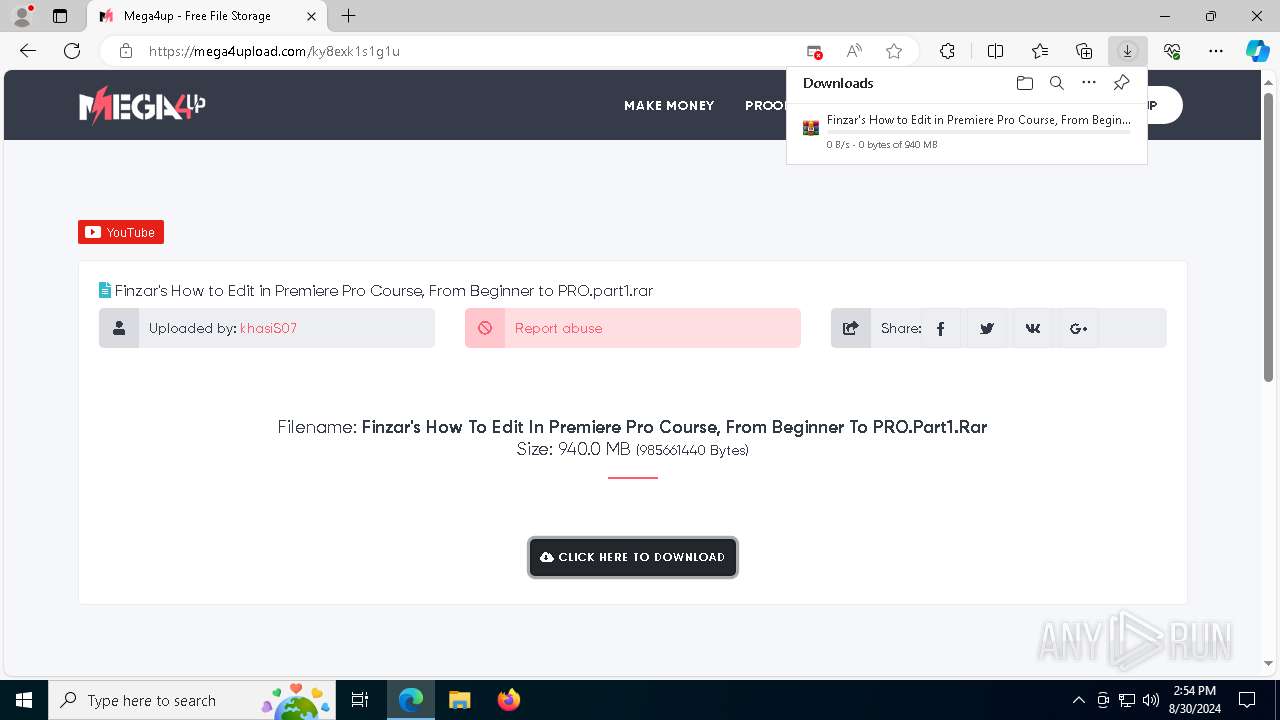Open the Copilot sidebar icon

click(x=1257, y=51)
